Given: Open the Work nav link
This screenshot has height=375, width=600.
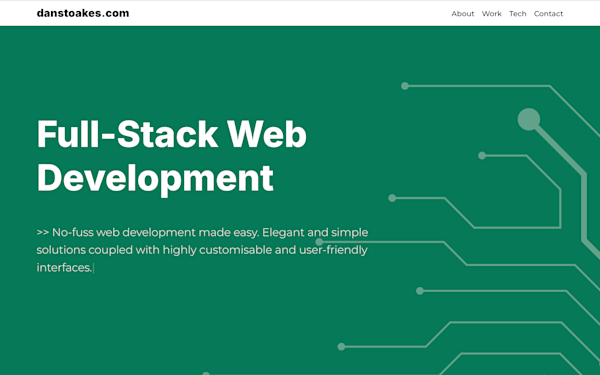Looking at the screenshot, I should pyautogui.click(x=492, y=14).
